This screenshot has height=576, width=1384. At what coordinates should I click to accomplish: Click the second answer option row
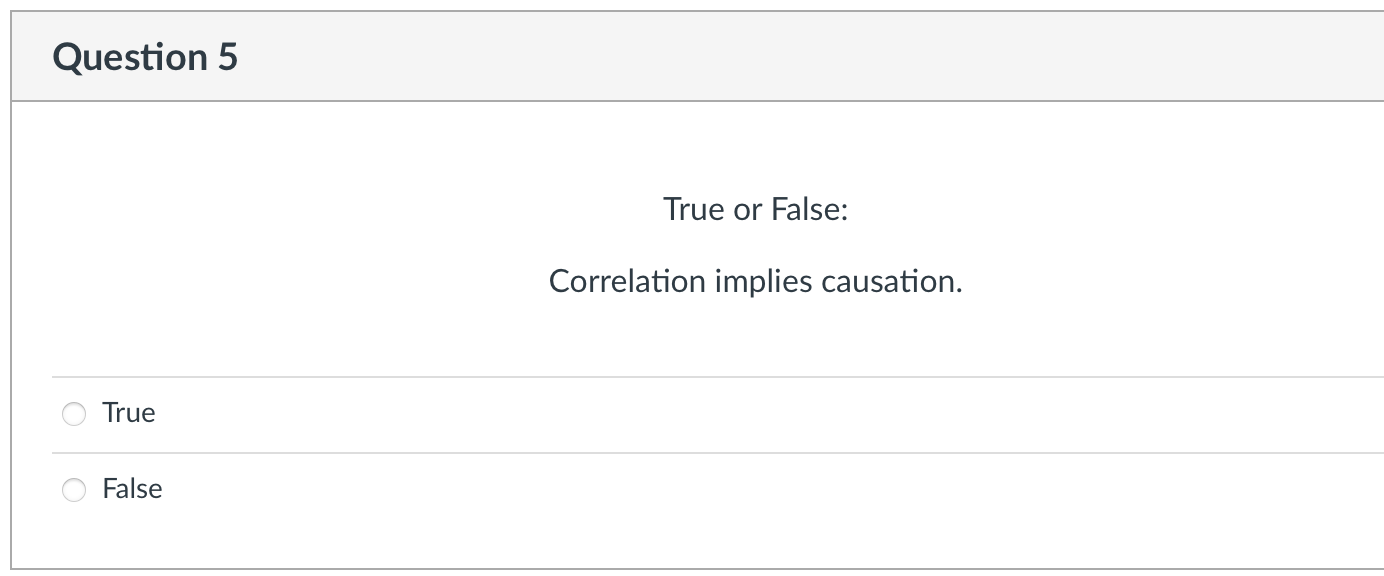400,489
